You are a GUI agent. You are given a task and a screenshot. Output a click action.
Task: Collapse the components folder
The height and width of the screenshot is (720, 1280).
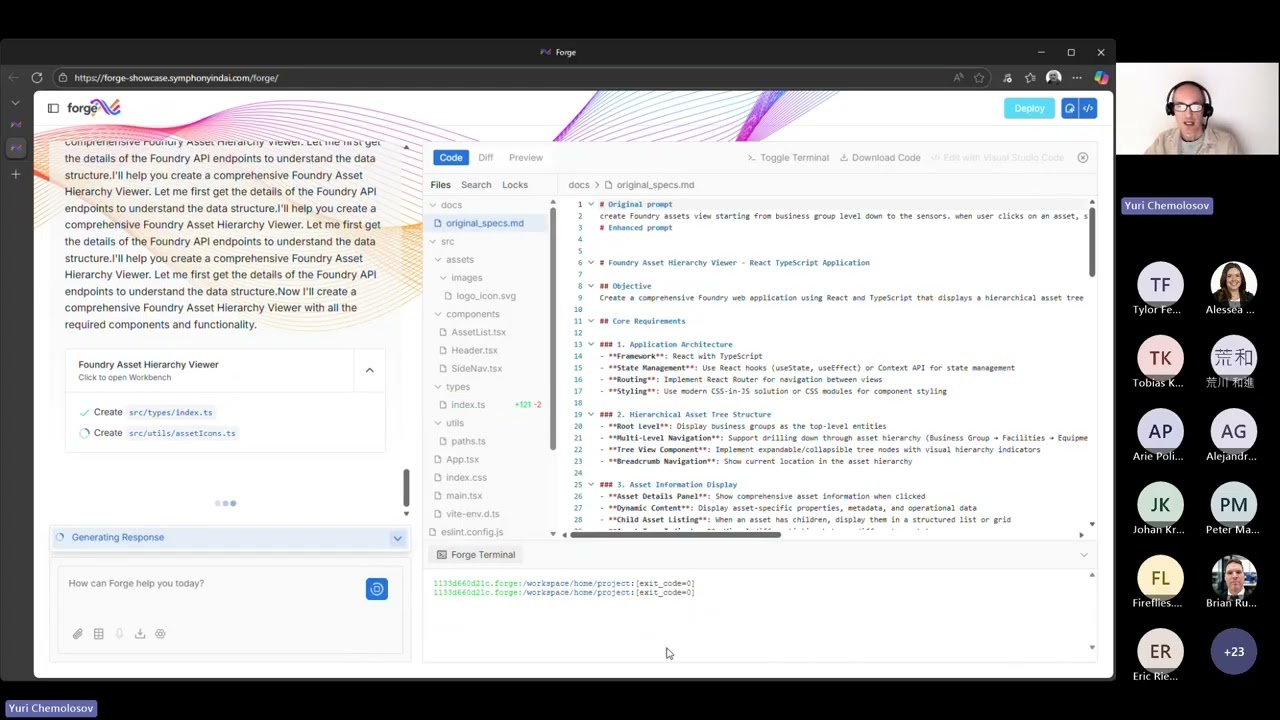tap(438, 314)
